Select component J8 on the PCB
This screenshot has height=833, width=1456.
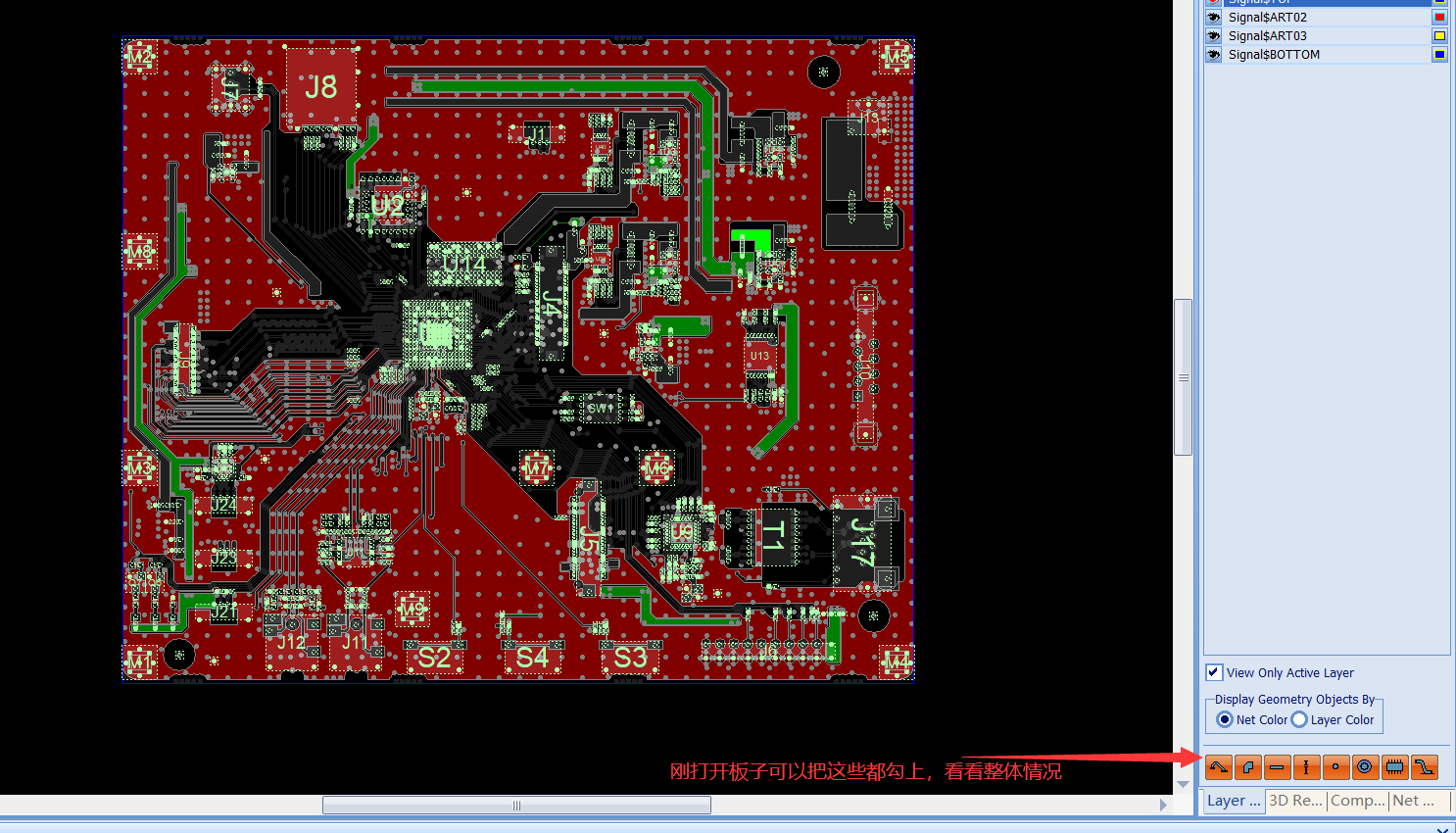pos(321,87)
